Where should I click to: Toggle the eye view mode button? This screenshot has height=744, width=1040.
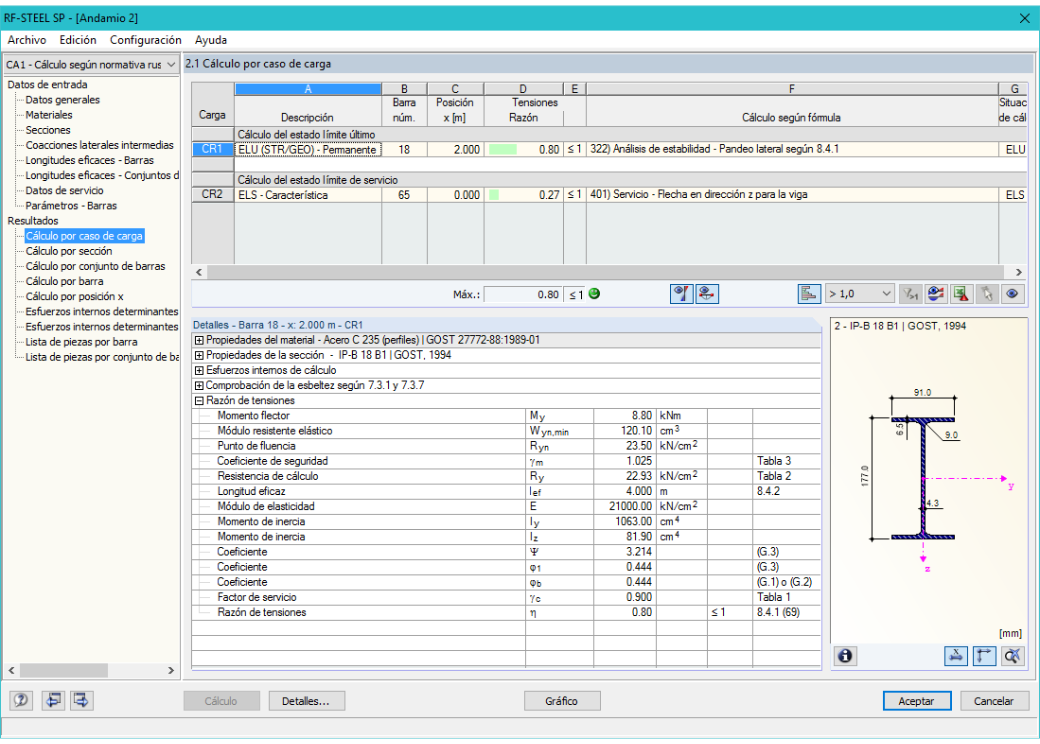click(x=1012, y=294)
